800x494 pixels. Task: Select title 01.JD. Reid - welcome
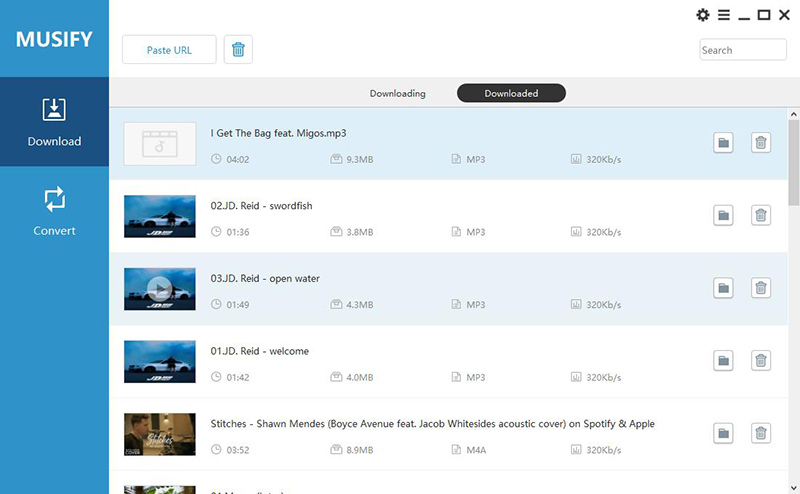click(259, 351)
